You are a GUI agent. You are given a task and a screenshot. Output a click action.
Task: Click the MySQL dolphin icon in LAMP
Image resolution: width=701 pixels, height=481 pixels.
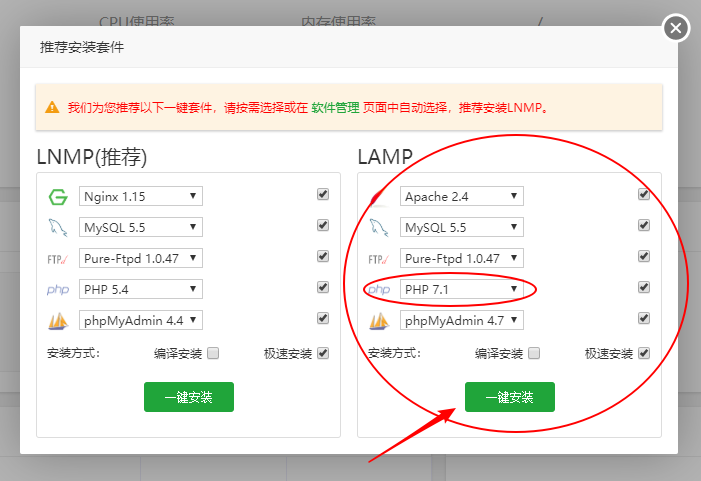coord(379,228)
